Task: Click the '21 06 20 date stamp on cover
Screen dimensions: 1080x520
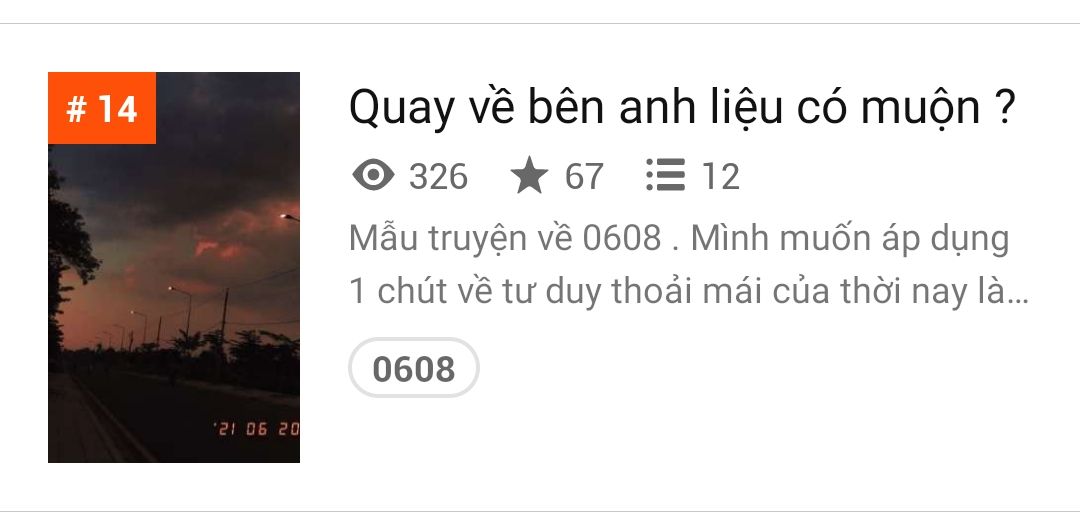Action: tap(257, 429)
